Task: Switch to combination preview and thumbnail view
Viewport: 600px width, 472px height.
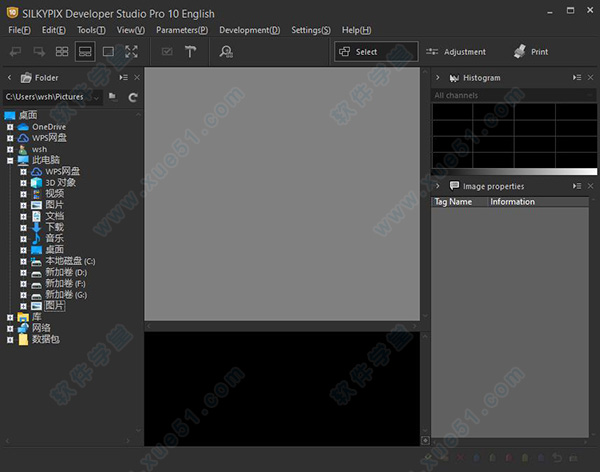Action: (85, 52)
